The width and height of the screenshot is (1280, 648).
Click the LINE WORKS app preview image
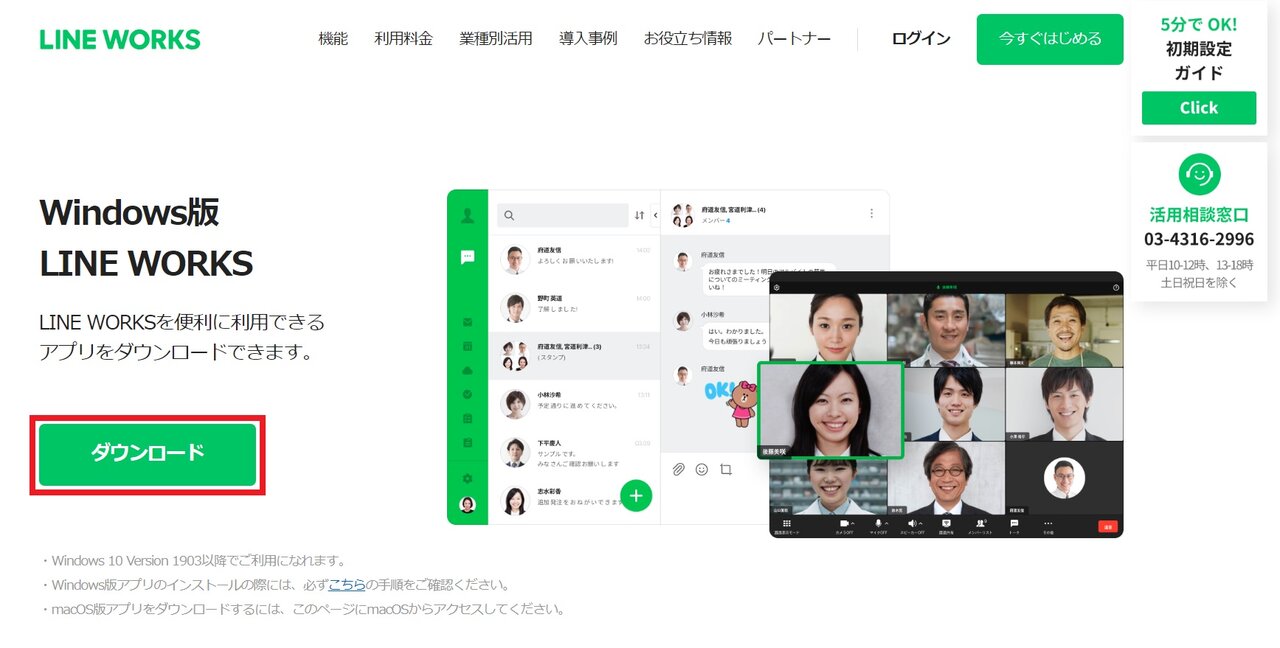coord(785,363)
